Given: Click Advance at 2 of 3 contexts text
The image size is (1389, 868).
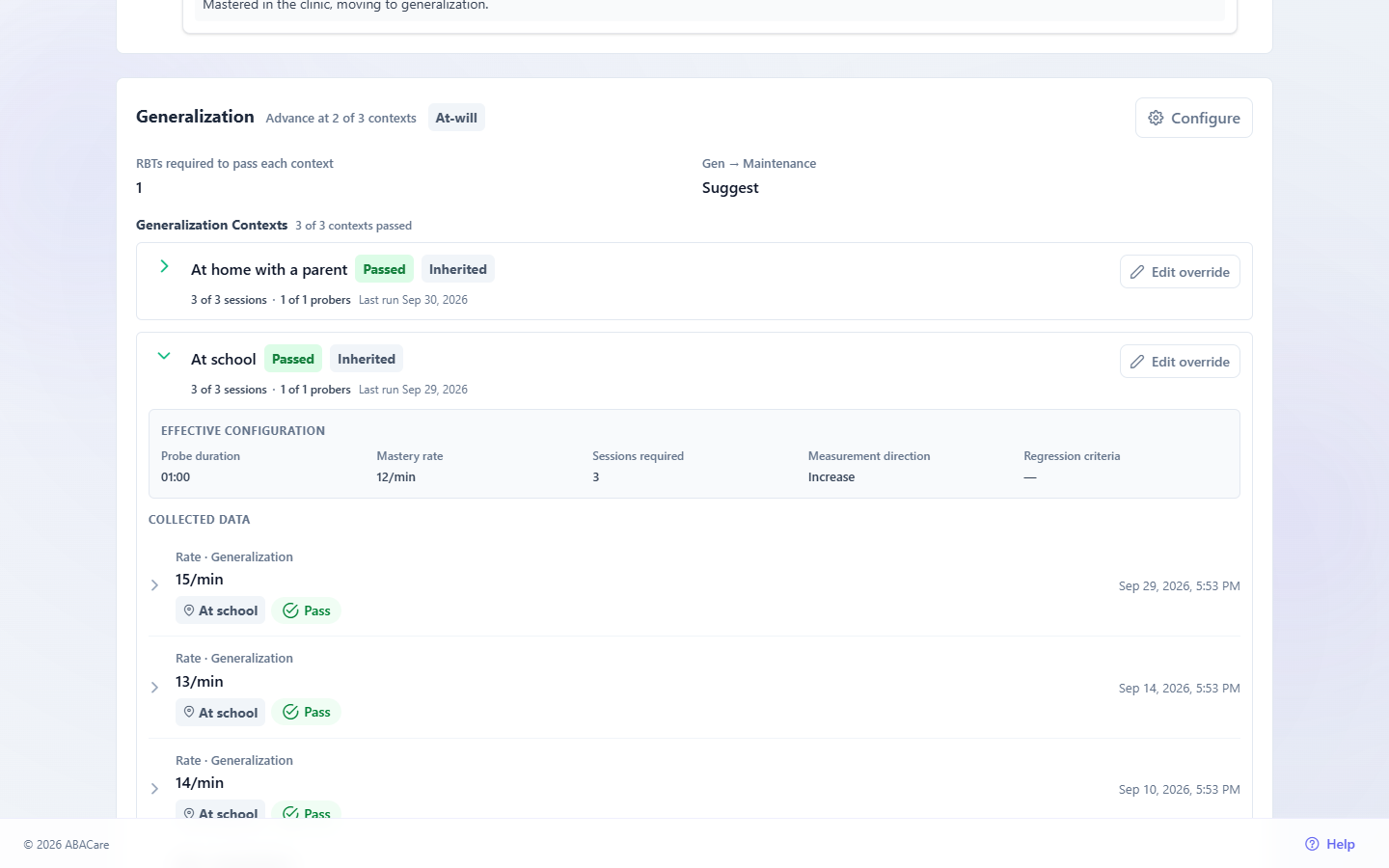Looking at the screenshot, I should point(341,119).
